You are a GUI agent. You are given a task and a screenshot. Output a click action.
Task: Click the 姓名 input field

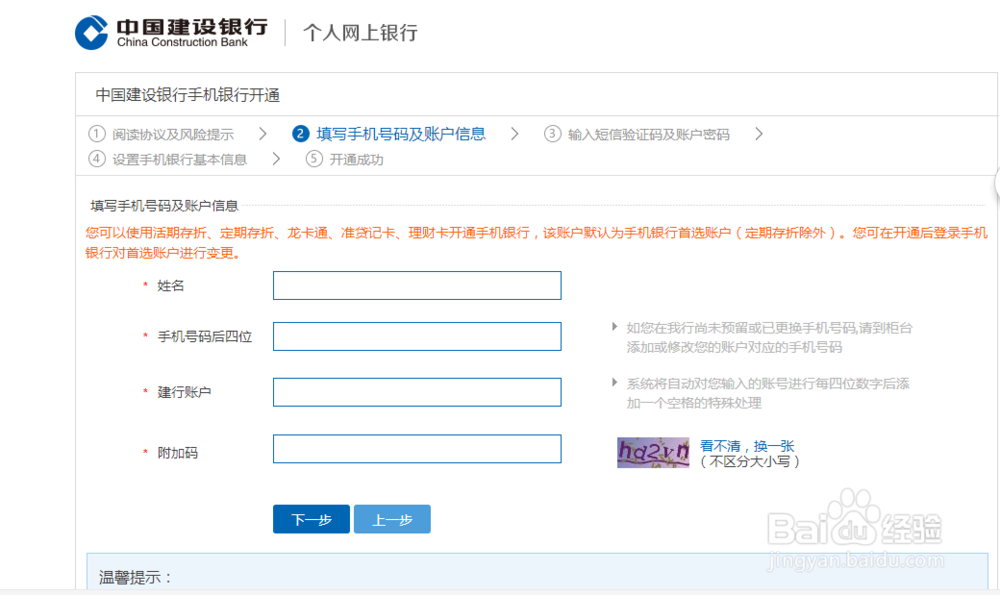(417, 286)
